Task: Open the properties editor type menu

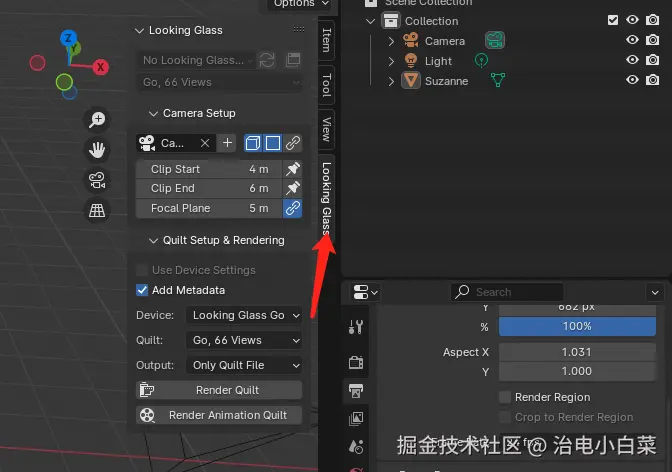Action: click(x=365, y=292)
